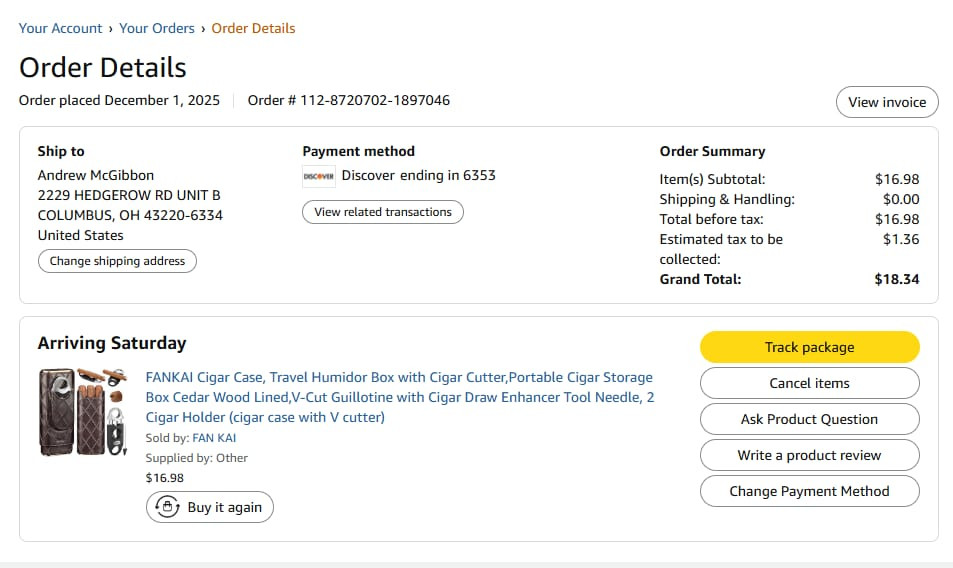Open the cigar case product thumbnail
Screen dimensions: 953x568
pyautogui.click(x=83, y=412)
